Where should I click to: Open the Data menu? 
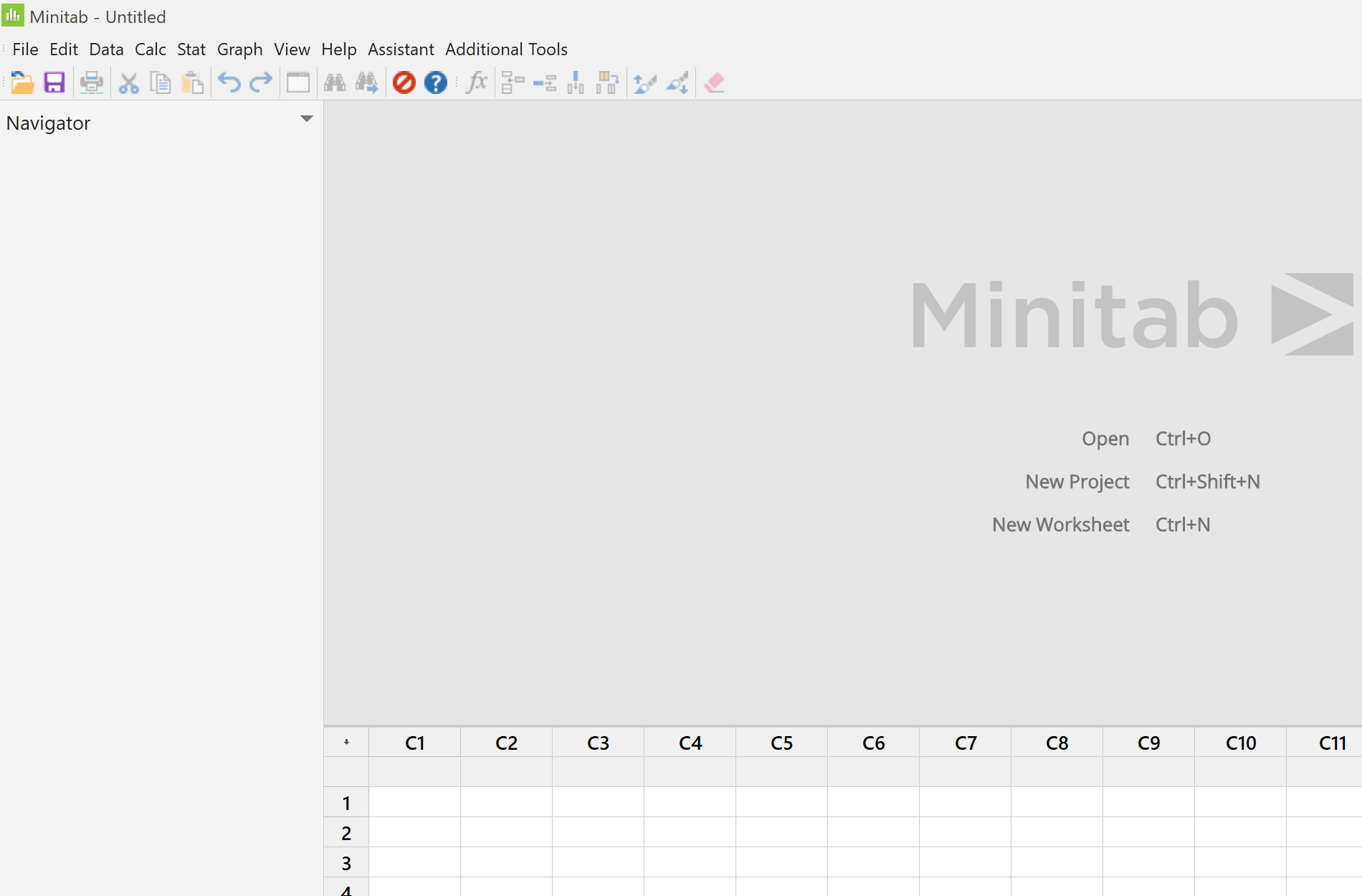106,49
